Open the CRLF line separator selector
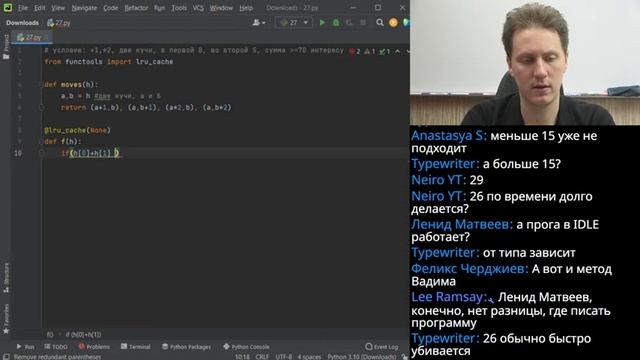 [262, 357]
